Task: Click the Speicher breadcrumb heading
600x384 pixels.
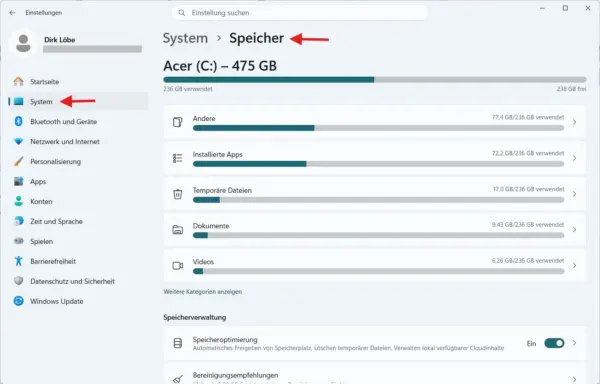Action: click(256, 38)
